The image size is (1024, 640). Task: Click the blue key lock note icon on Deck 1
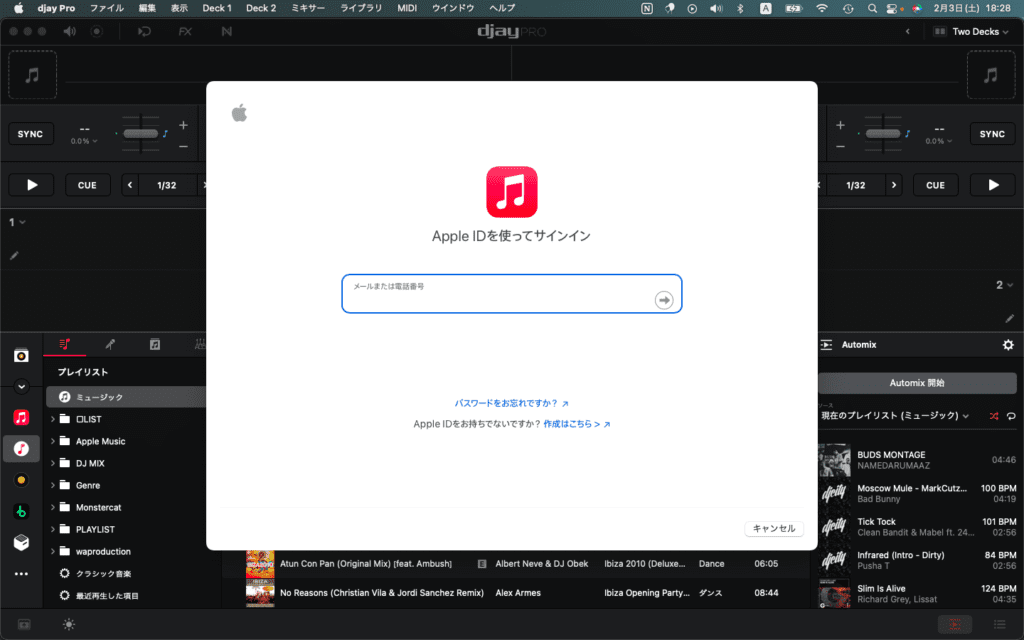[165, 134]
